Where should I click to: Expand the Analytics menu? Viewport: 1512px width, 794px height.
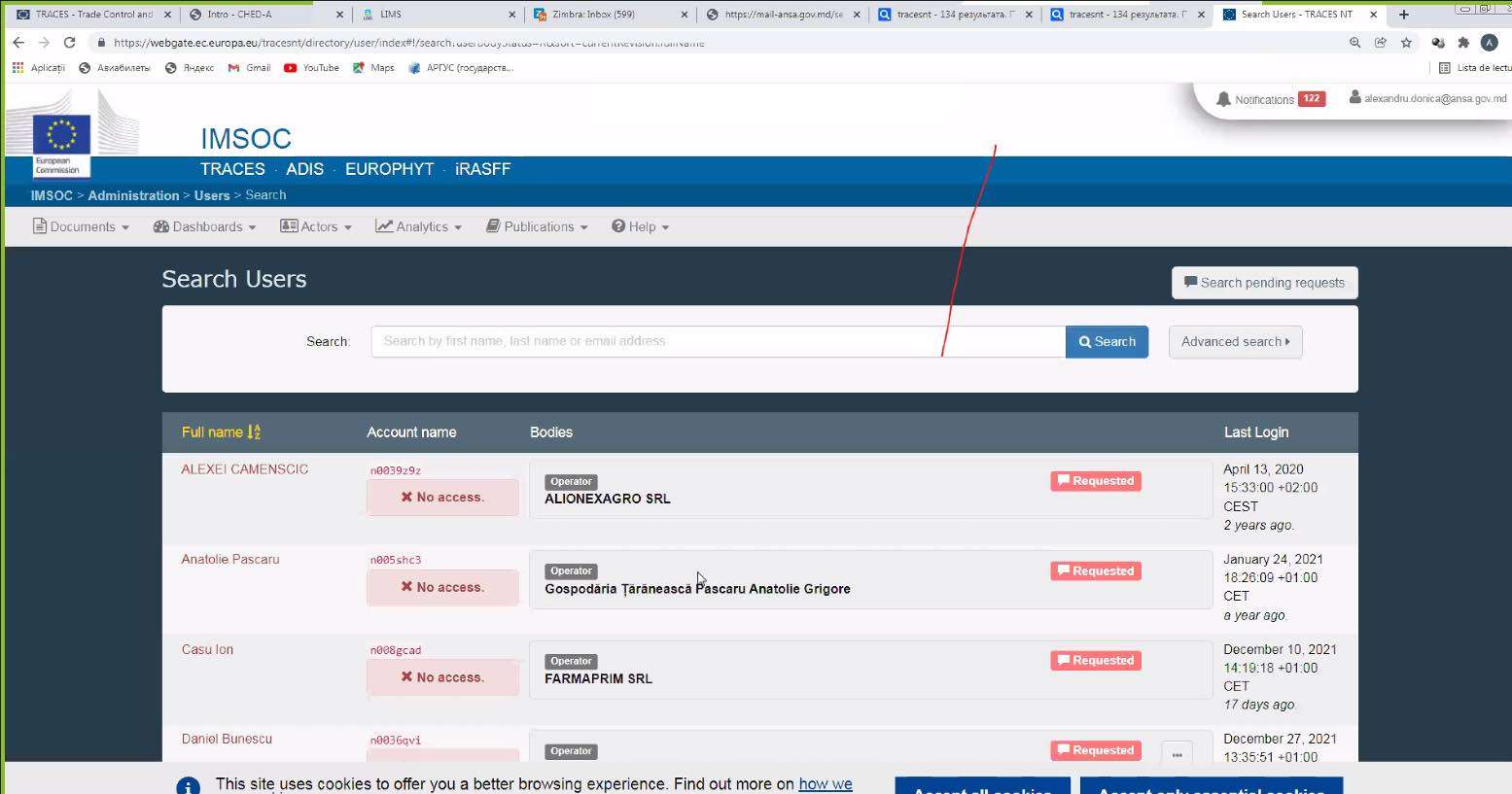(x=419, y=226)
